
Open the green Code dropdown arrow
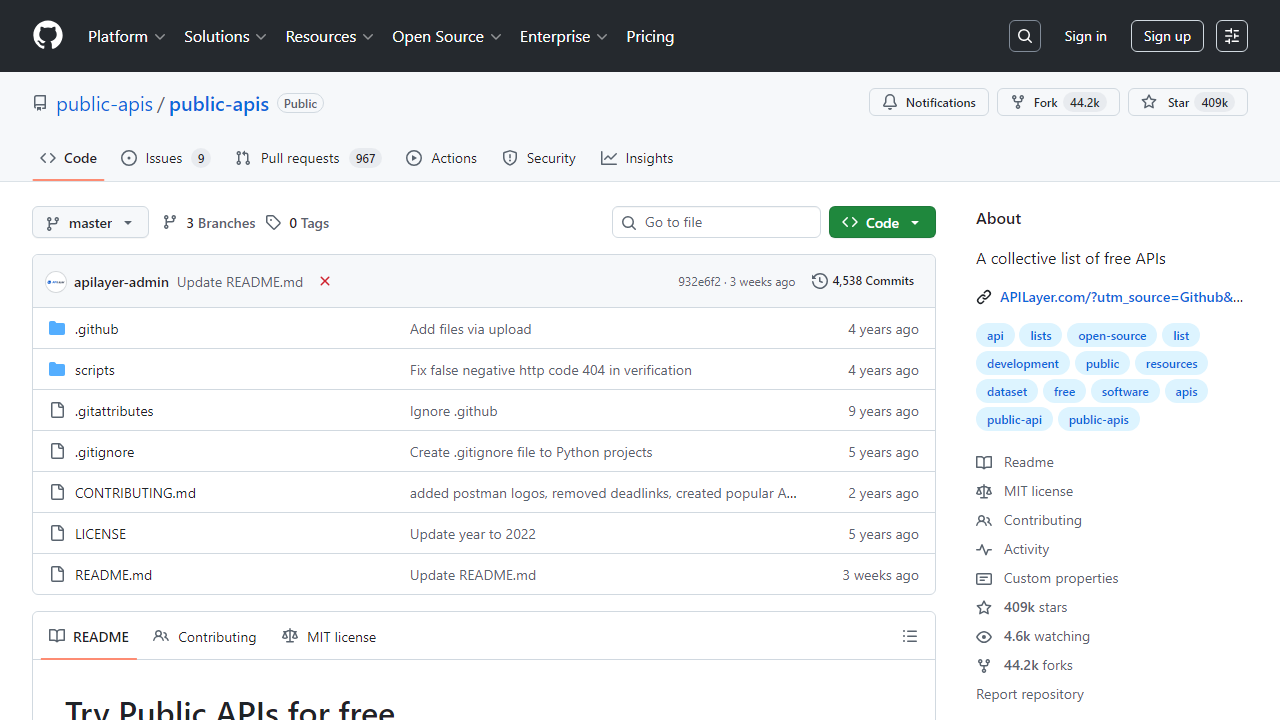pyautogui.click(x=916, y=221)
